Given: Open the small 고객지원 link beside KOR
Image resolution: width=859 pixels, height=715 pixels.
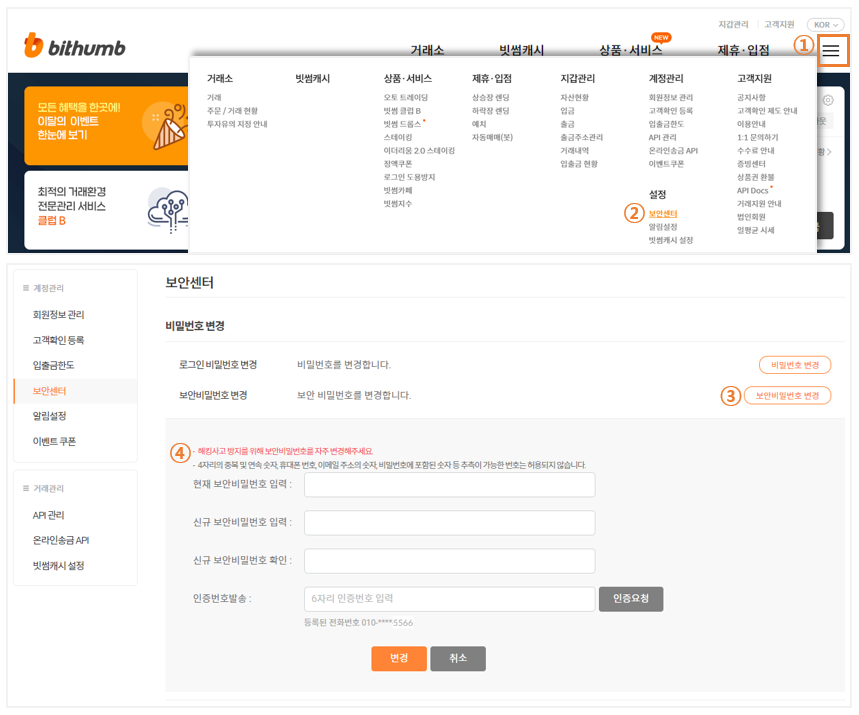Looking at the screenshot, I should [x=779, y=25].
